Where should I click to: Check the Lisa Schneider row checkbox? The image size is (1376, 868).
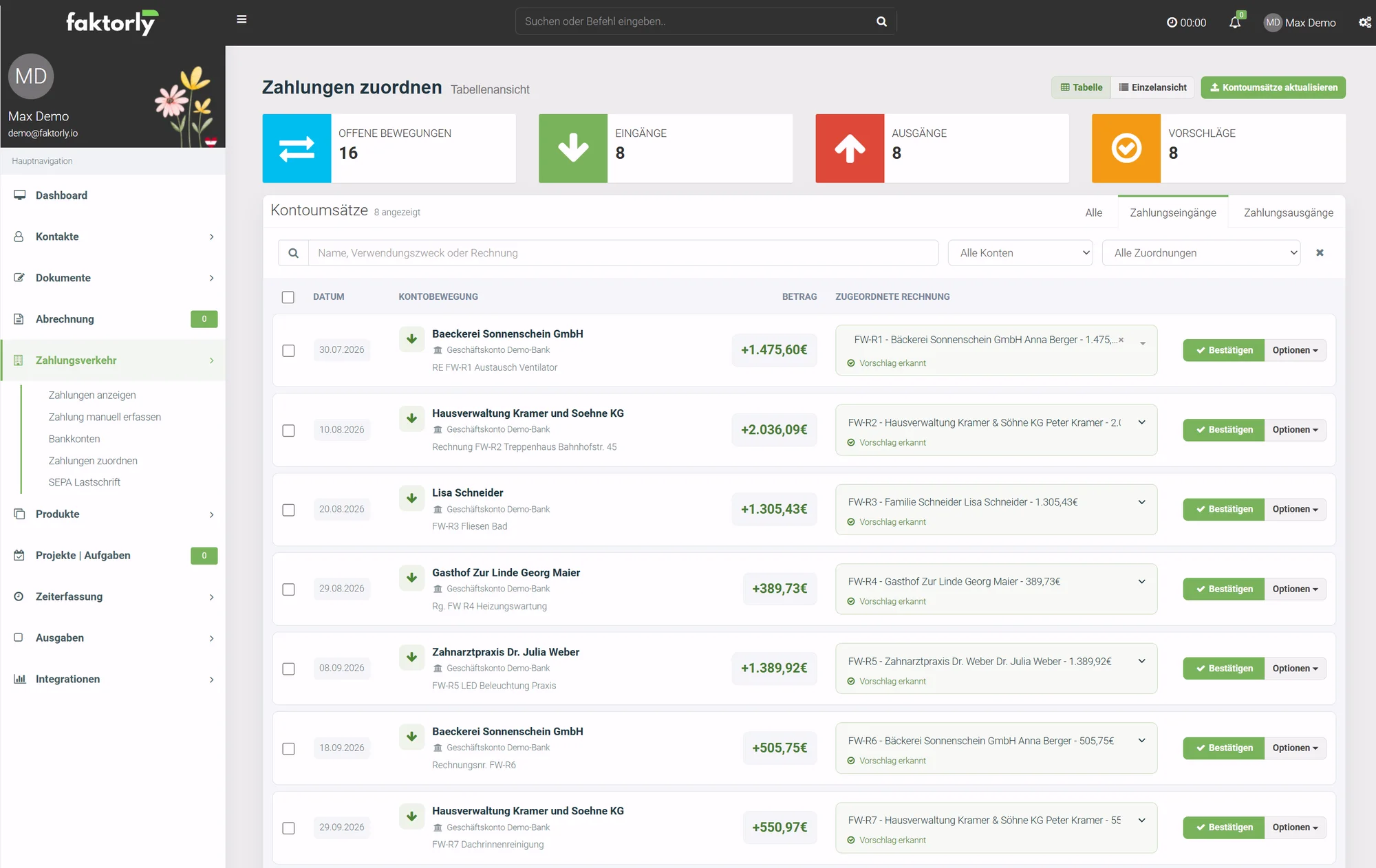coord(289,510)
